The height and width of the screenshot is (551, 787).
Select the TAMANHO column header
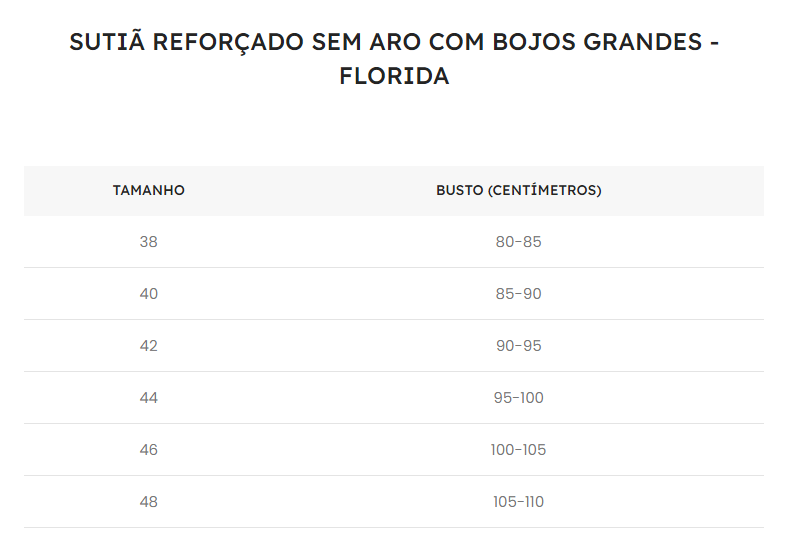[149, 191]
